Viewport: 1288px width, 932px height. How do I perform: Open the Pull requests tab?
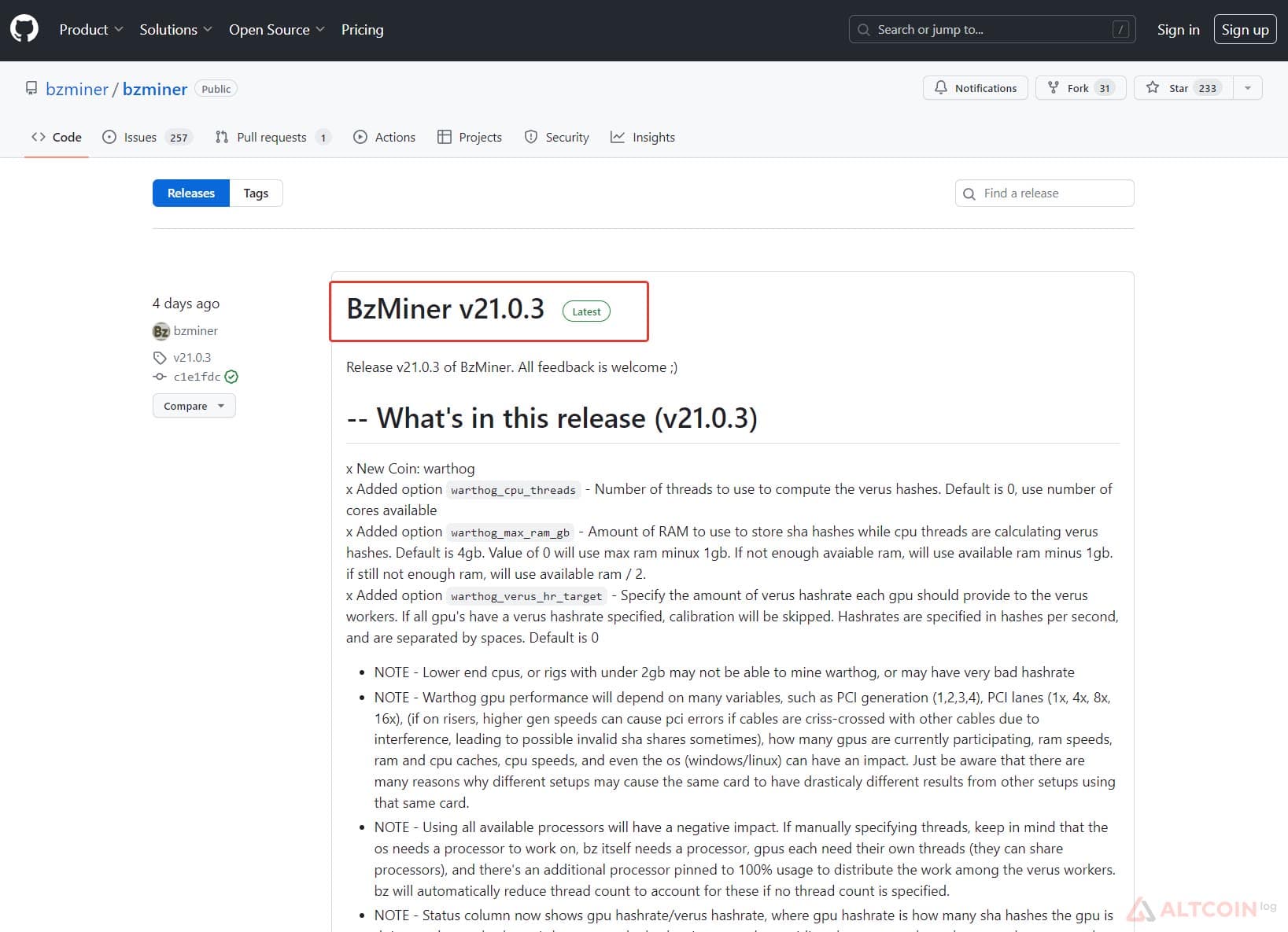pyautogui.click(x=272, y=137)
